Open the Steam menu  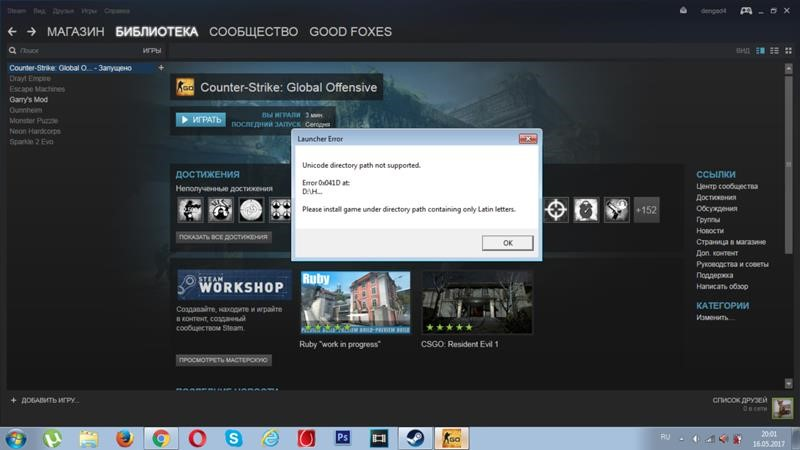coord(16,11)
